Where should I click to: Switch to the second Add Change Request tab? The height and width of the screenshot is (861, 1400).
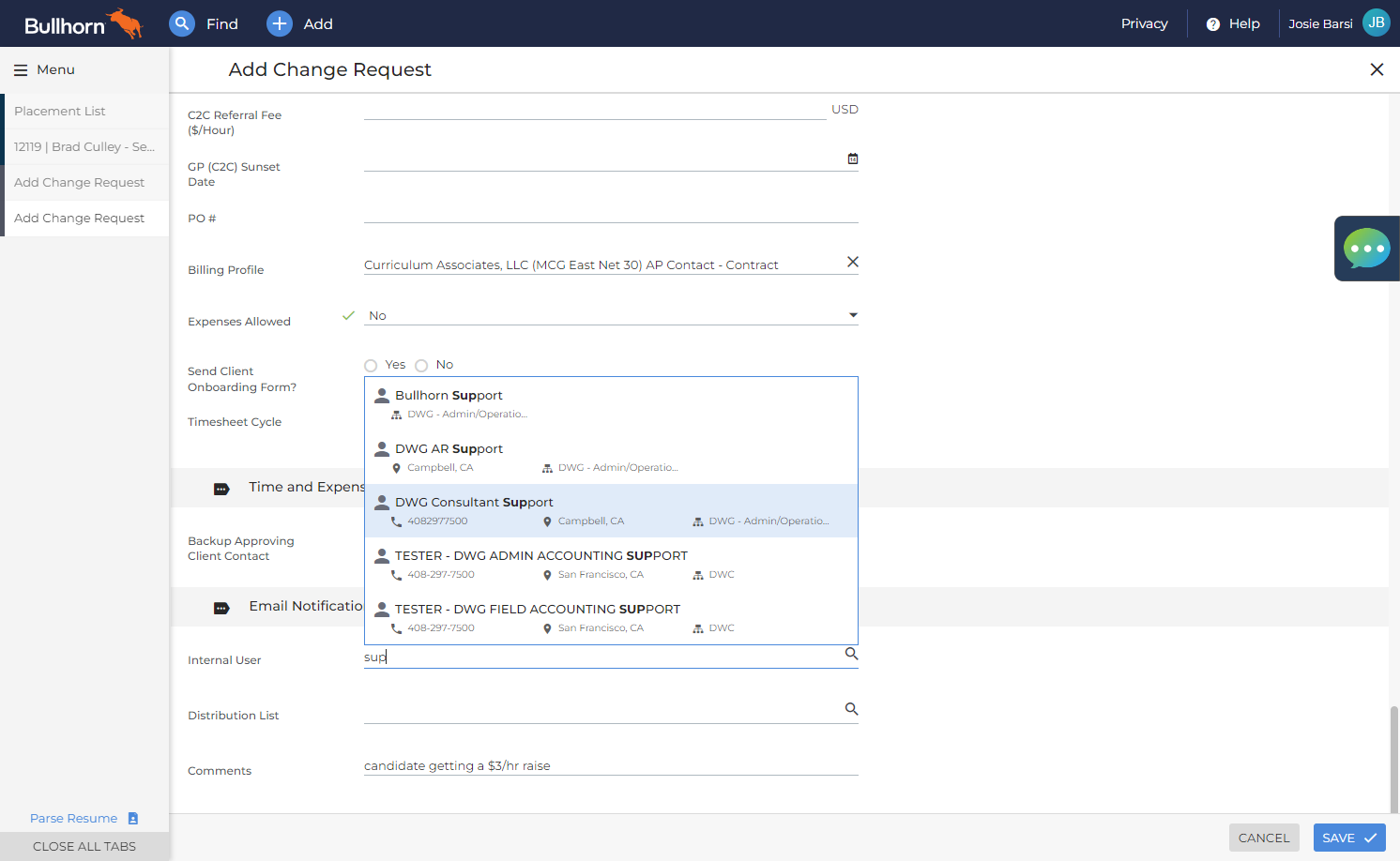pyautogui.click(x=86, y=219)
